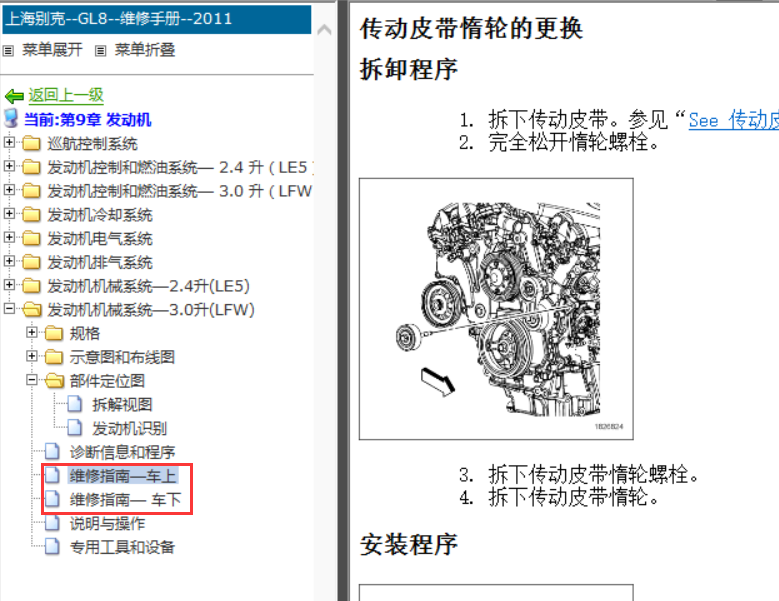This screenshot has height=601, width=779.
Task: Click the 菜单折叠 text button
Action: [145, 50]
